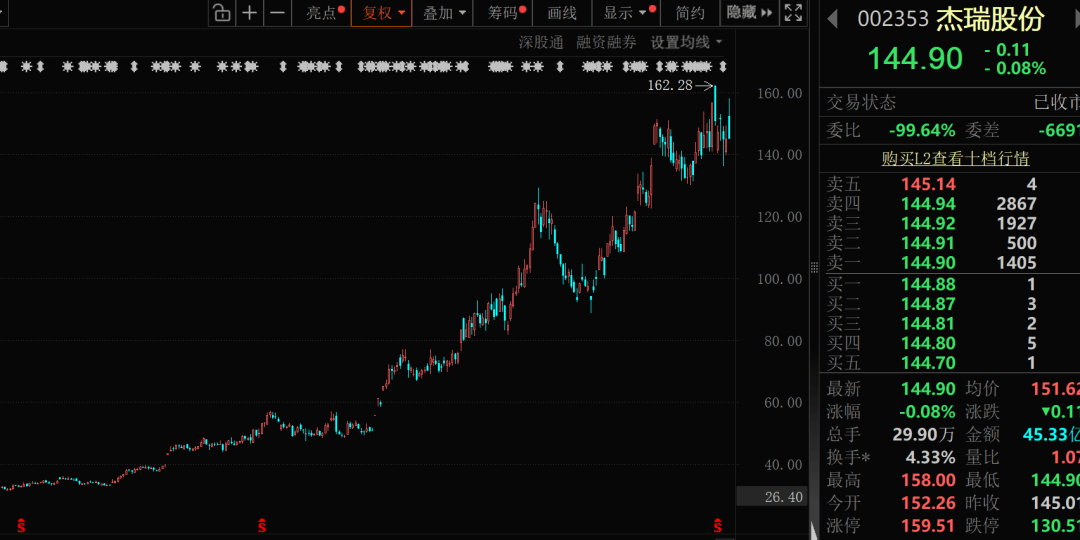This screenshot has width=1080, height=540.
Task: Click 总手 value 29.90万
Action: [x=925, y=435]
